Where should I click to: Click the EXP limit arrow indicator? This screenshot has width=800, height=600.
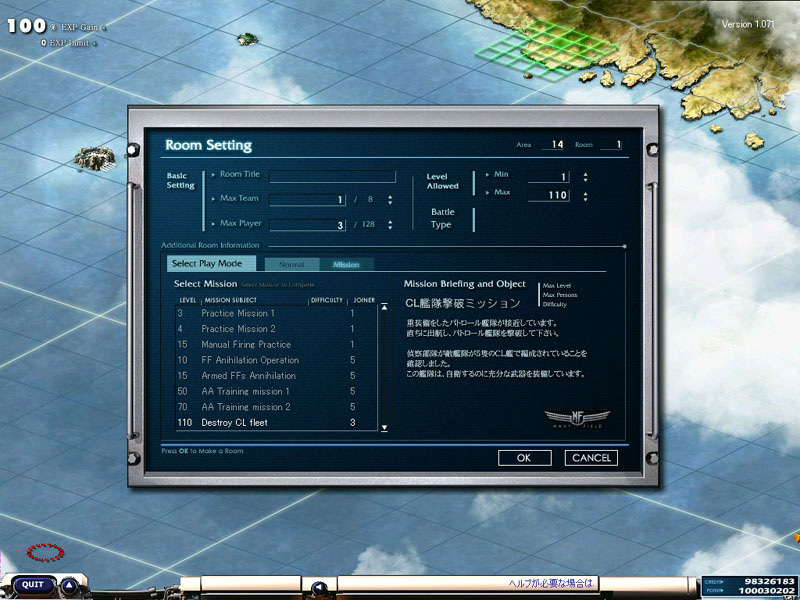click(93, 43)
